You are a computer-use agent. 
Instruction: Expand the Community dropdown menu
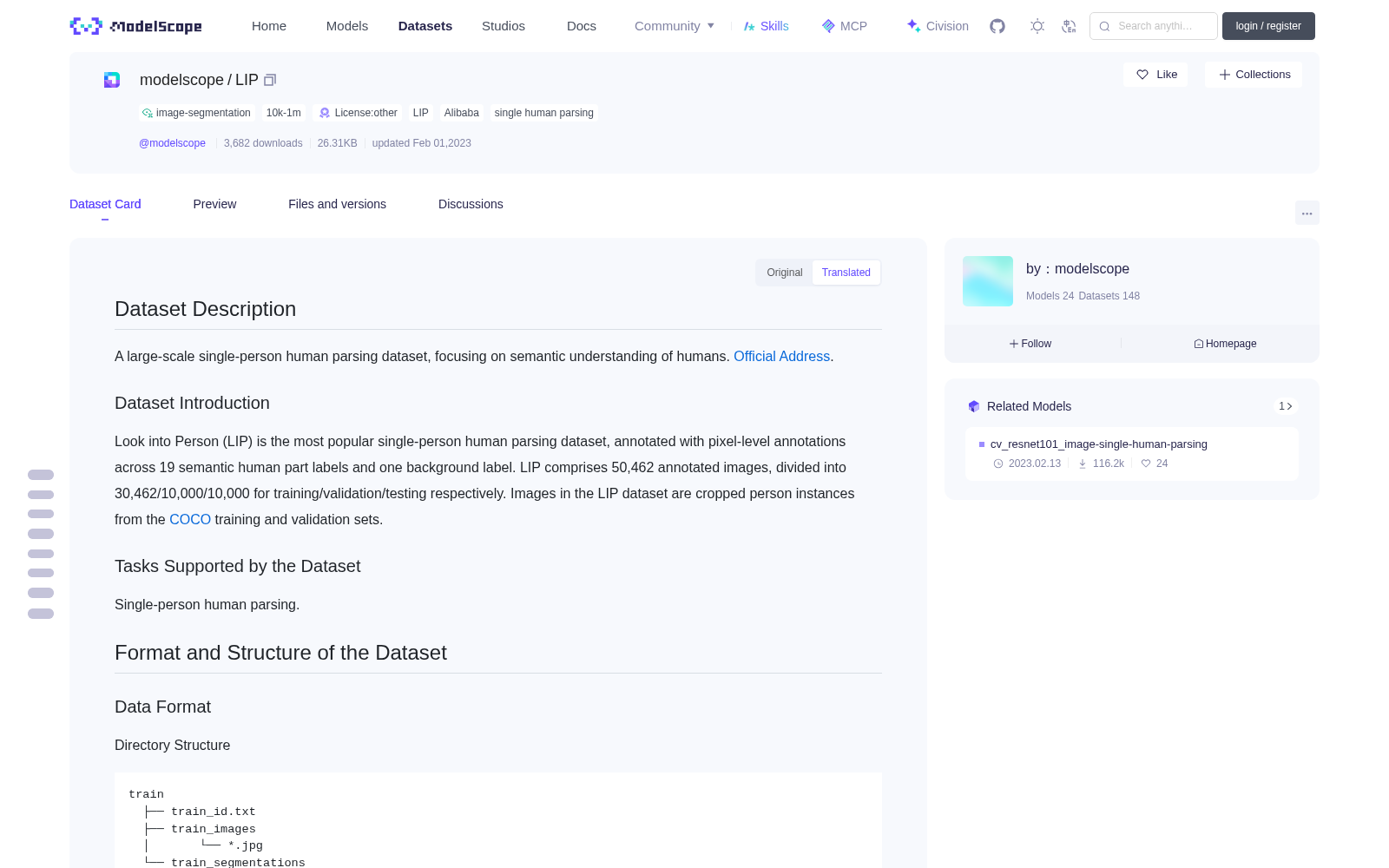coord(675,26)
